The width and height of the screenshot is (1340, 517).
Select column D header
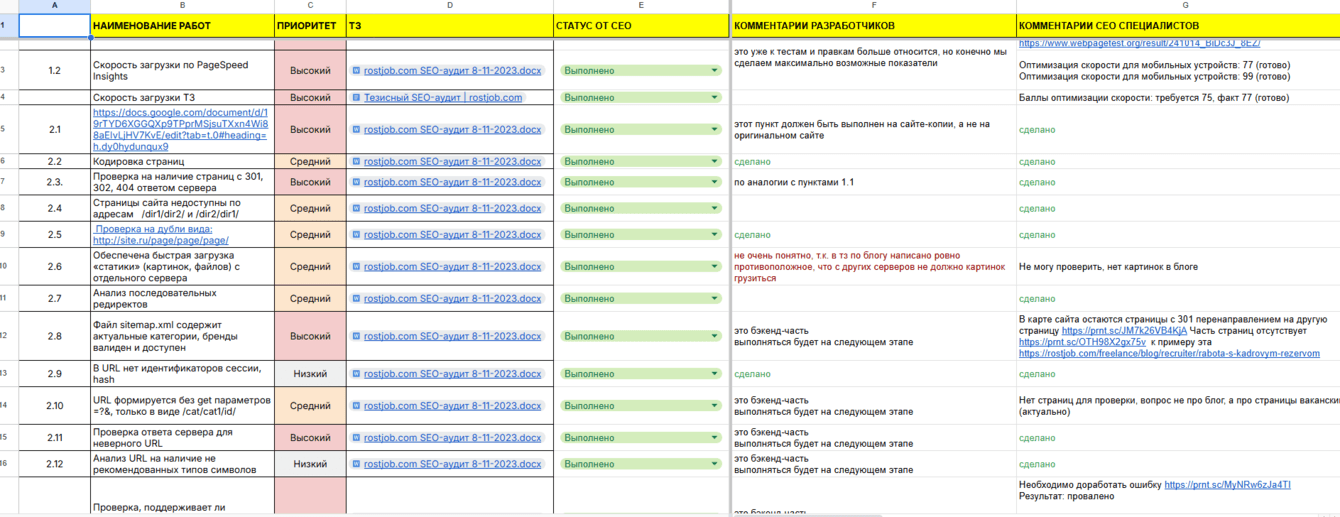[450, 6]
